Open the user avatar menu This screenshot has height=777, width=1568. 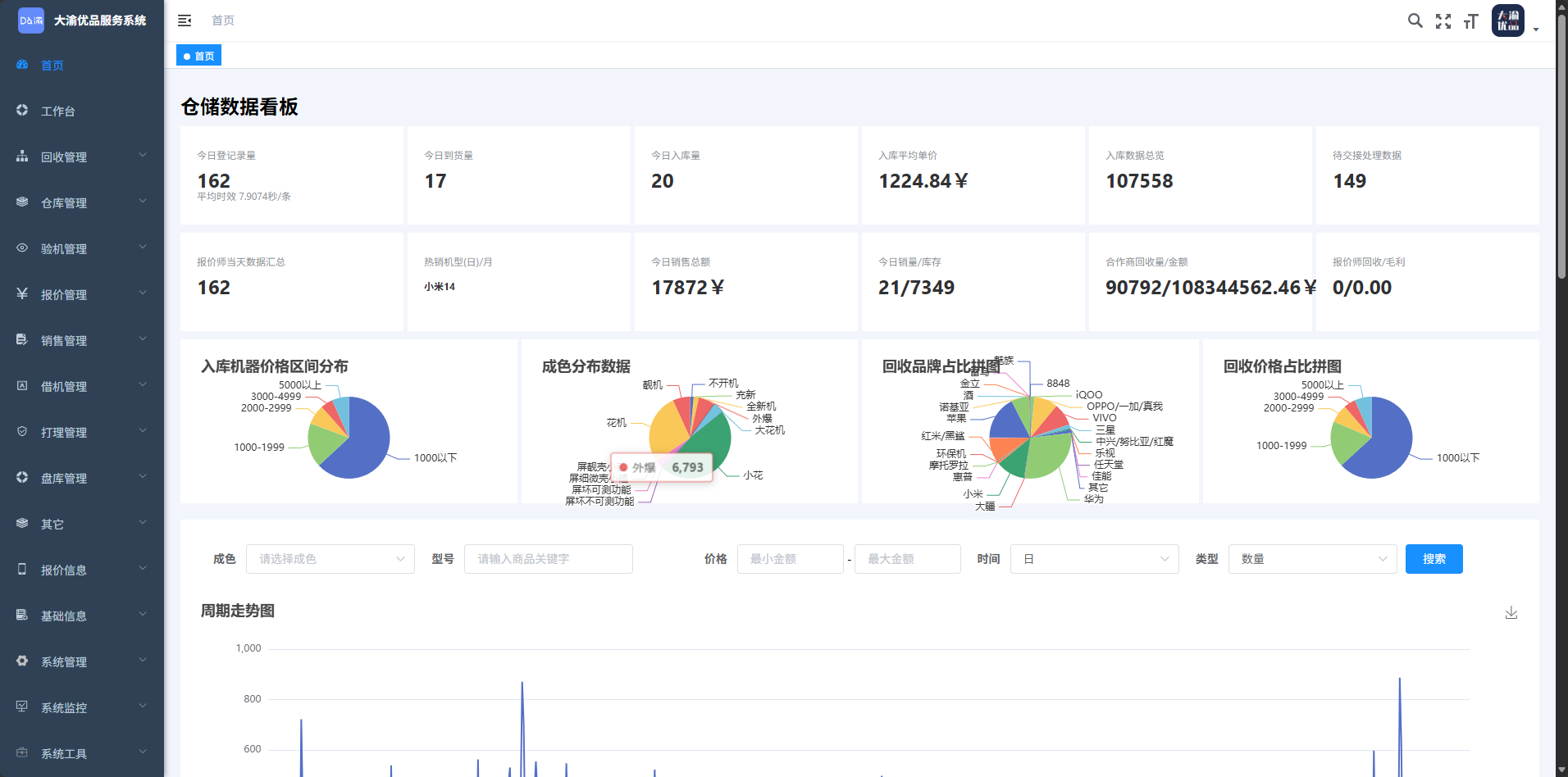pos(1508,20)
